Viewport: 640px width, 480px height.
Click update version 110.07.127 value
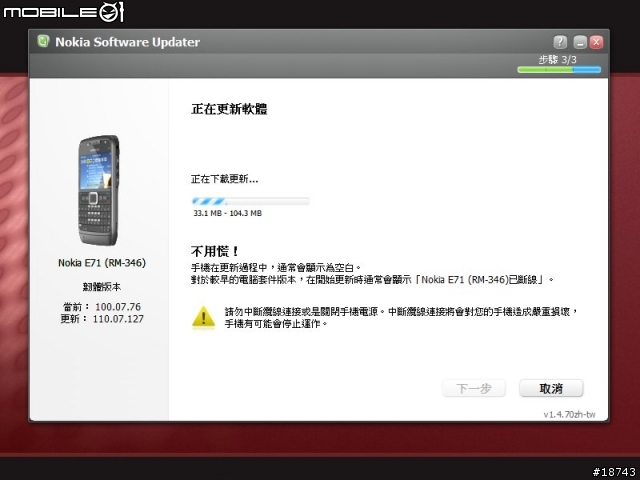pyautogui.click(x=118, y=319)
